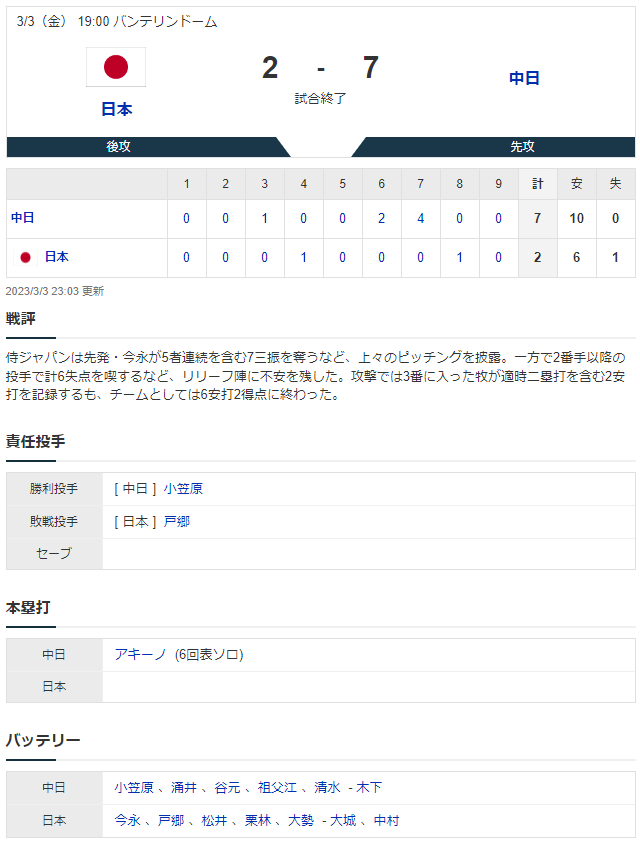Viewport: 640px width, 847px height.
Task: Open losing pitcher 戸郷 link
Action: click(x=177, y=522)
